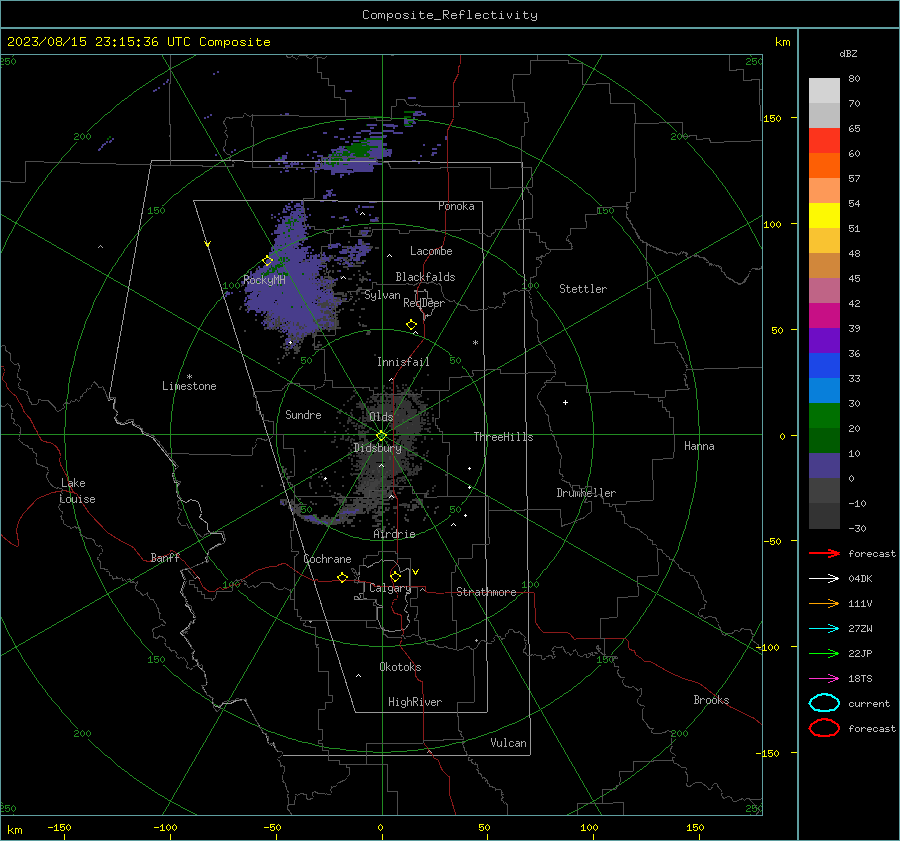This screenshot has width=900, height=841.
Task: Click the red forecast arrow in legend
Action: (x=824, y=553)
